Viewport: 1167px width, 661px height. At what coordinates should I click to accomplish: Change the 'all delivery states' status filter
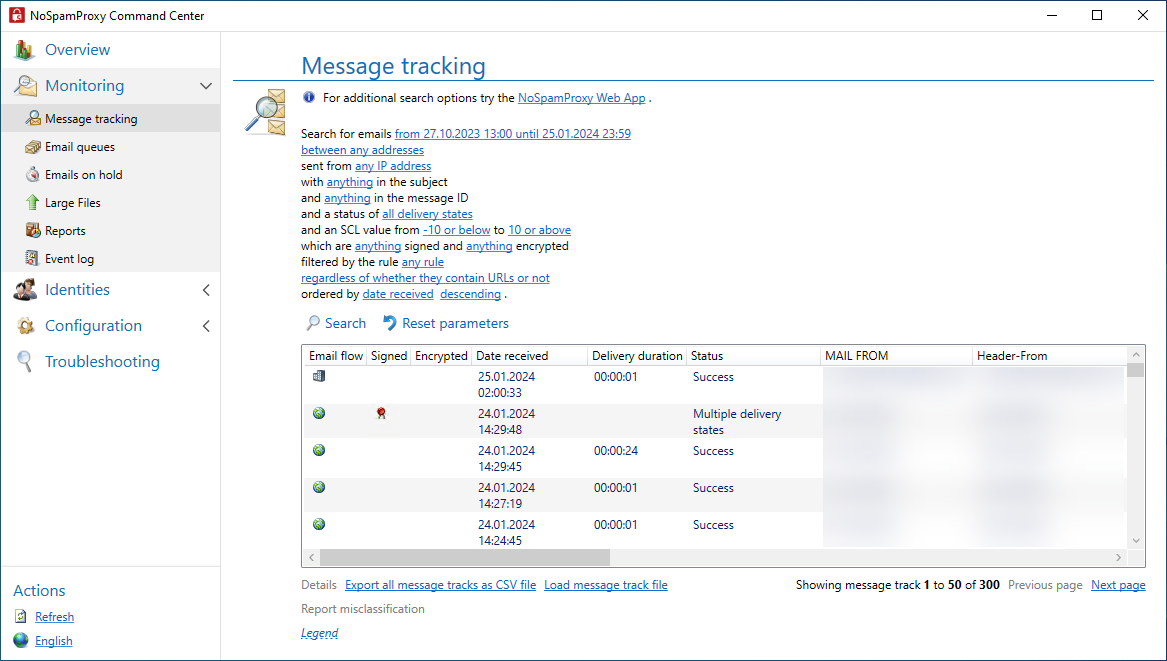pyautogui.click(x=427, y=214)
